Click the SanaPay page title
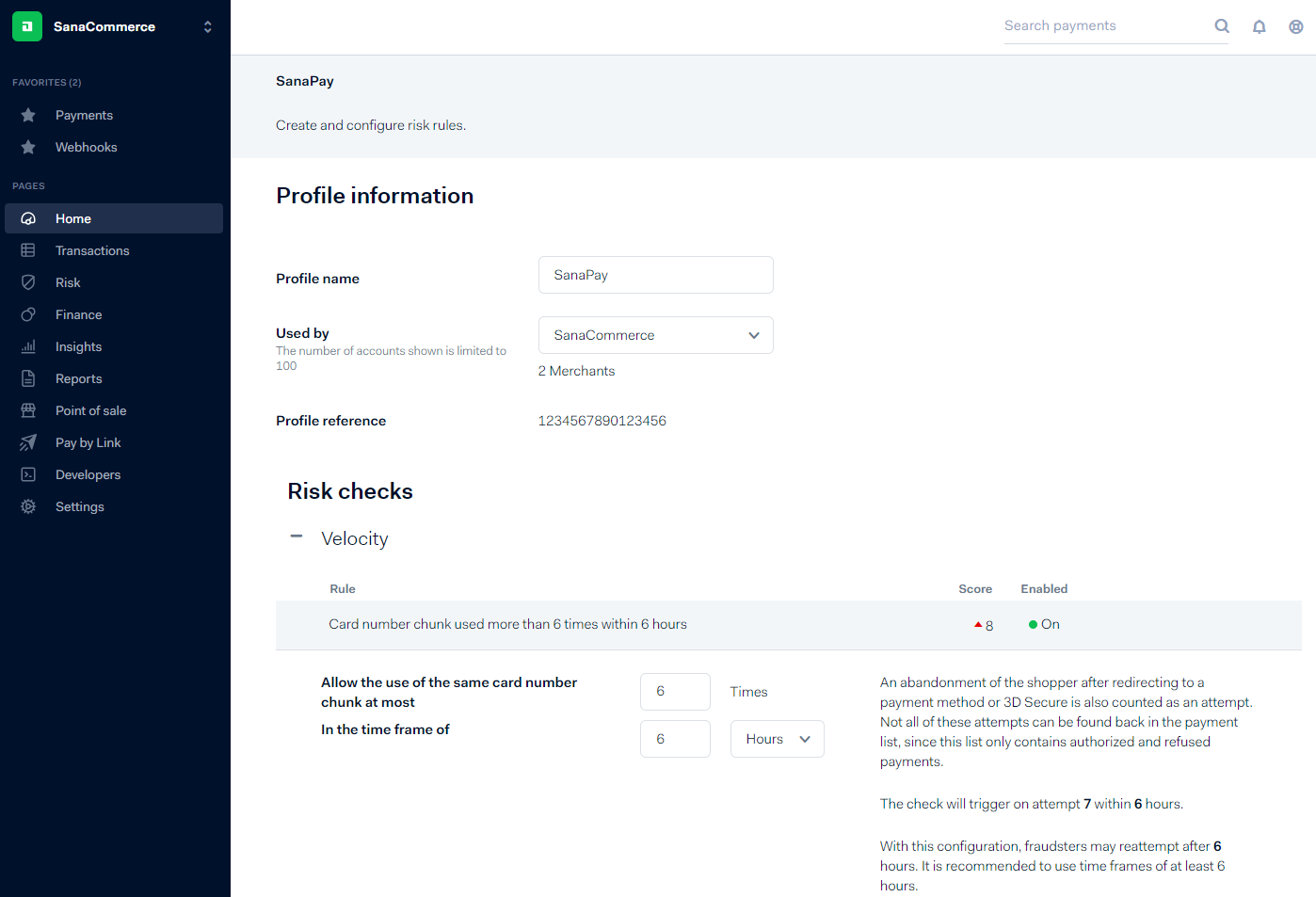The image size is (1316, 897). (305, 81)
